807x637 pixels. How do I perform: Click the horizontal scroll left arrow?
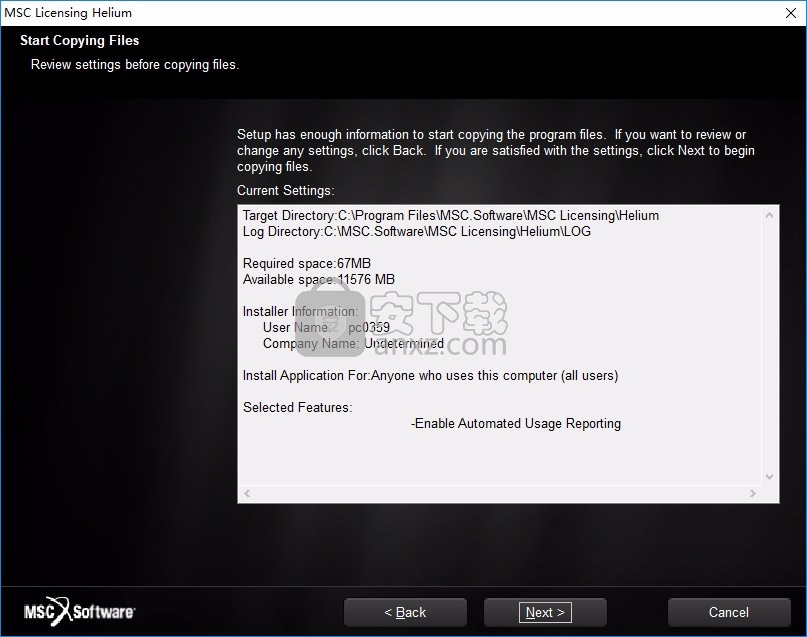[x=248, y=493]
